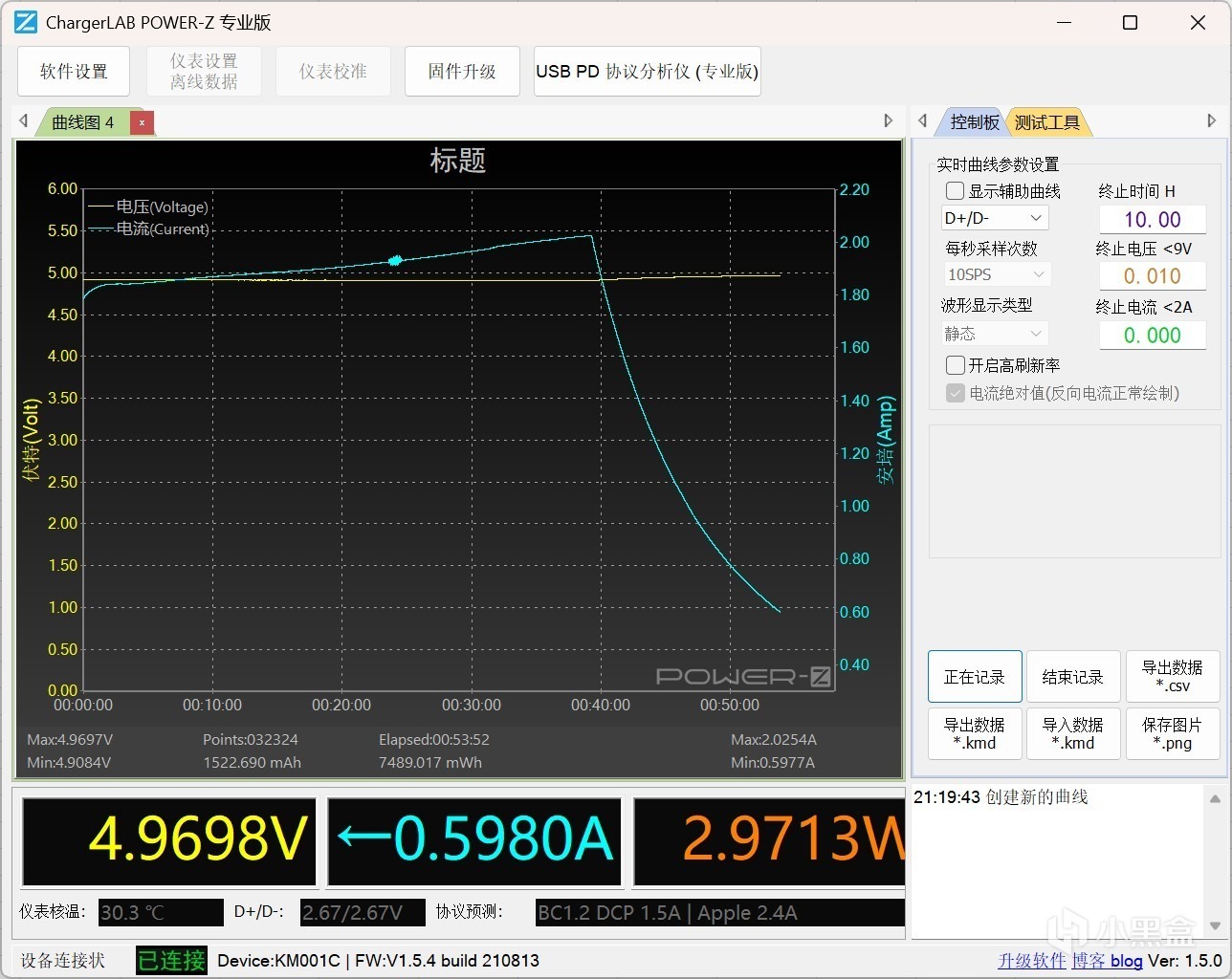Click the ChargerLAB POWER-Z app icon
This screenshot has width=1232, height=979.
click(26, 23)
